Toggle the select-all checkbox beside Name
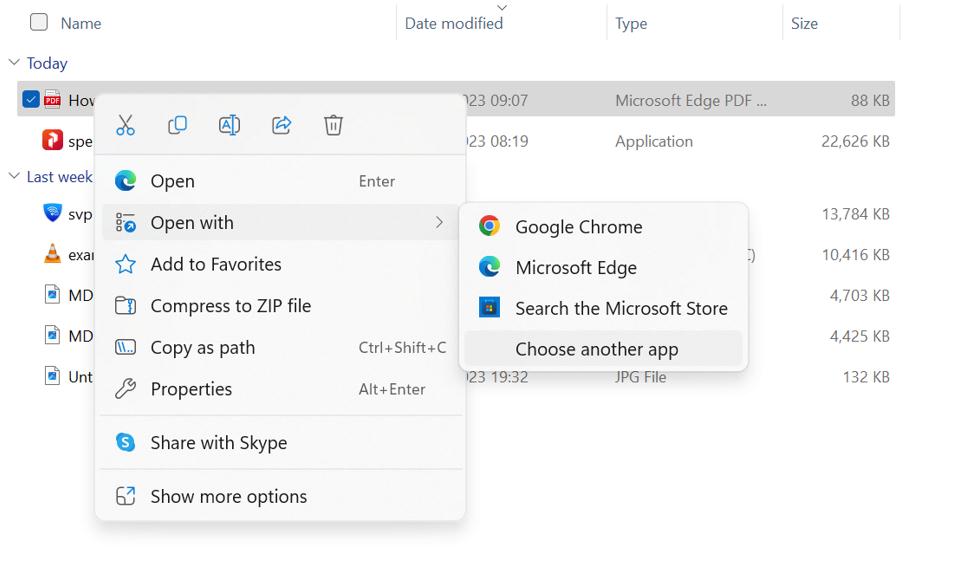Image resolution: width=957 pixels, height=565 pixels. [39, 22]
